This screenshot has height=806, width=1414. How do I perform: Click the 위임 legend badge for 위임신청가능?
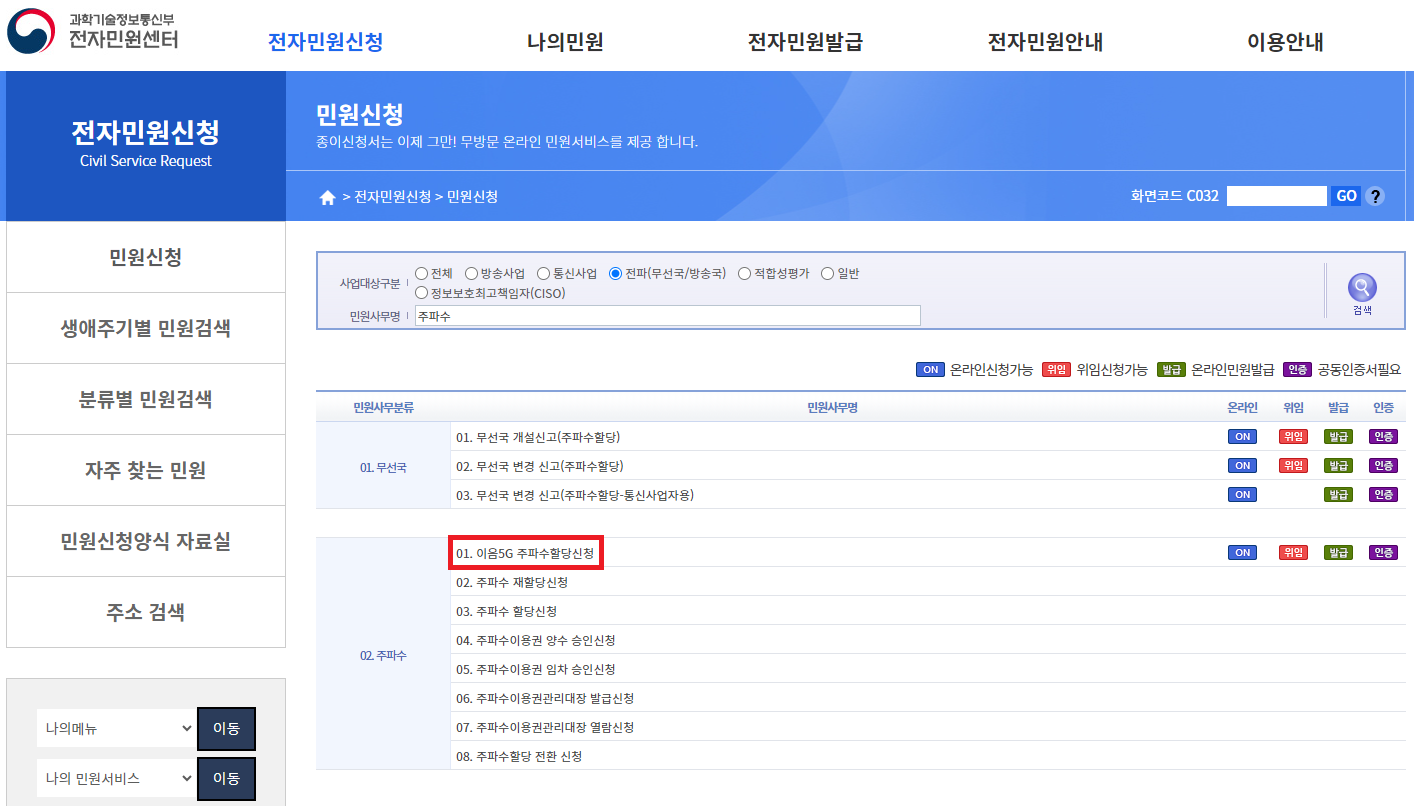(x=1056, y=370)
